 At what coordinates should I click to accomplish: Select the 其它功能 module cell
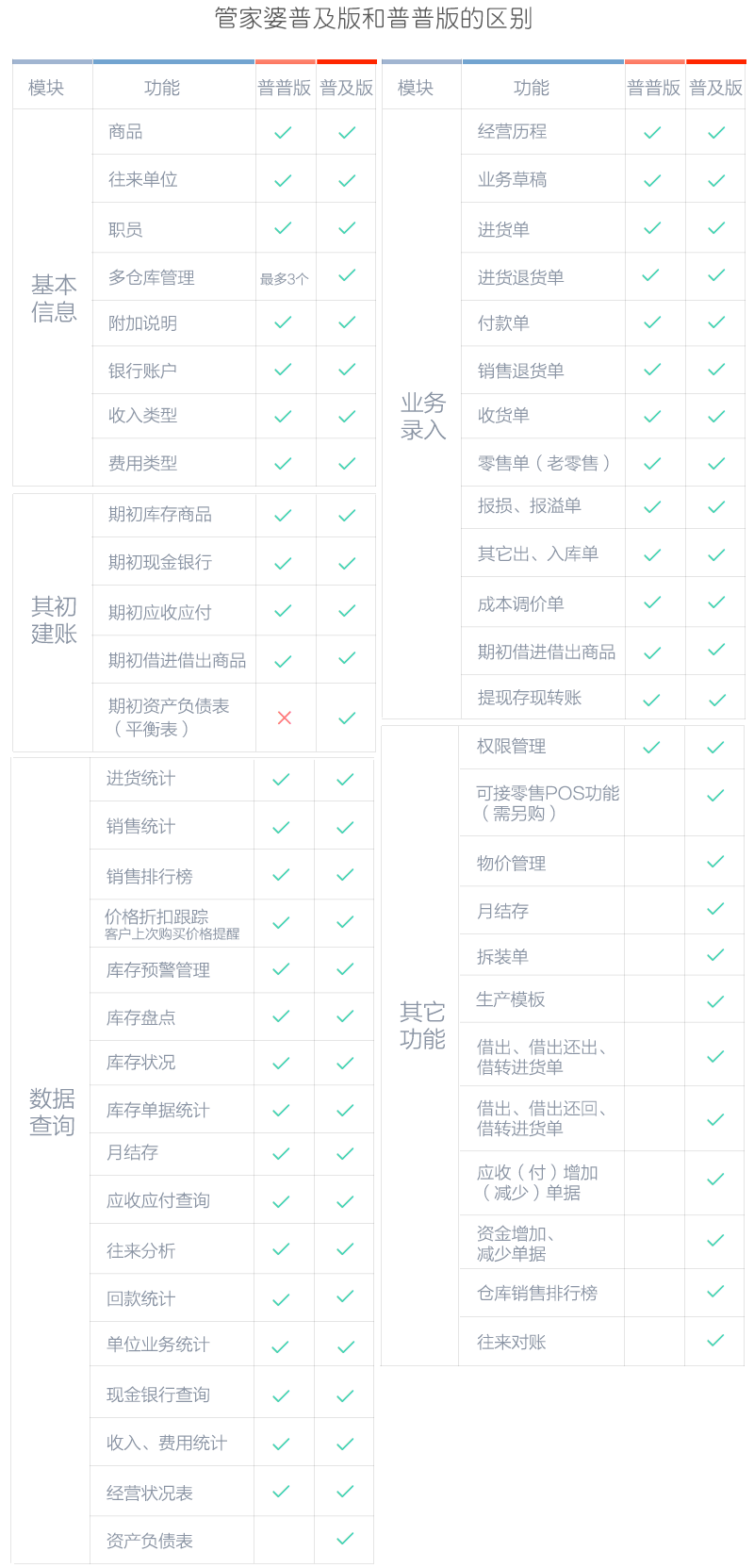[x=421, y=1025]
